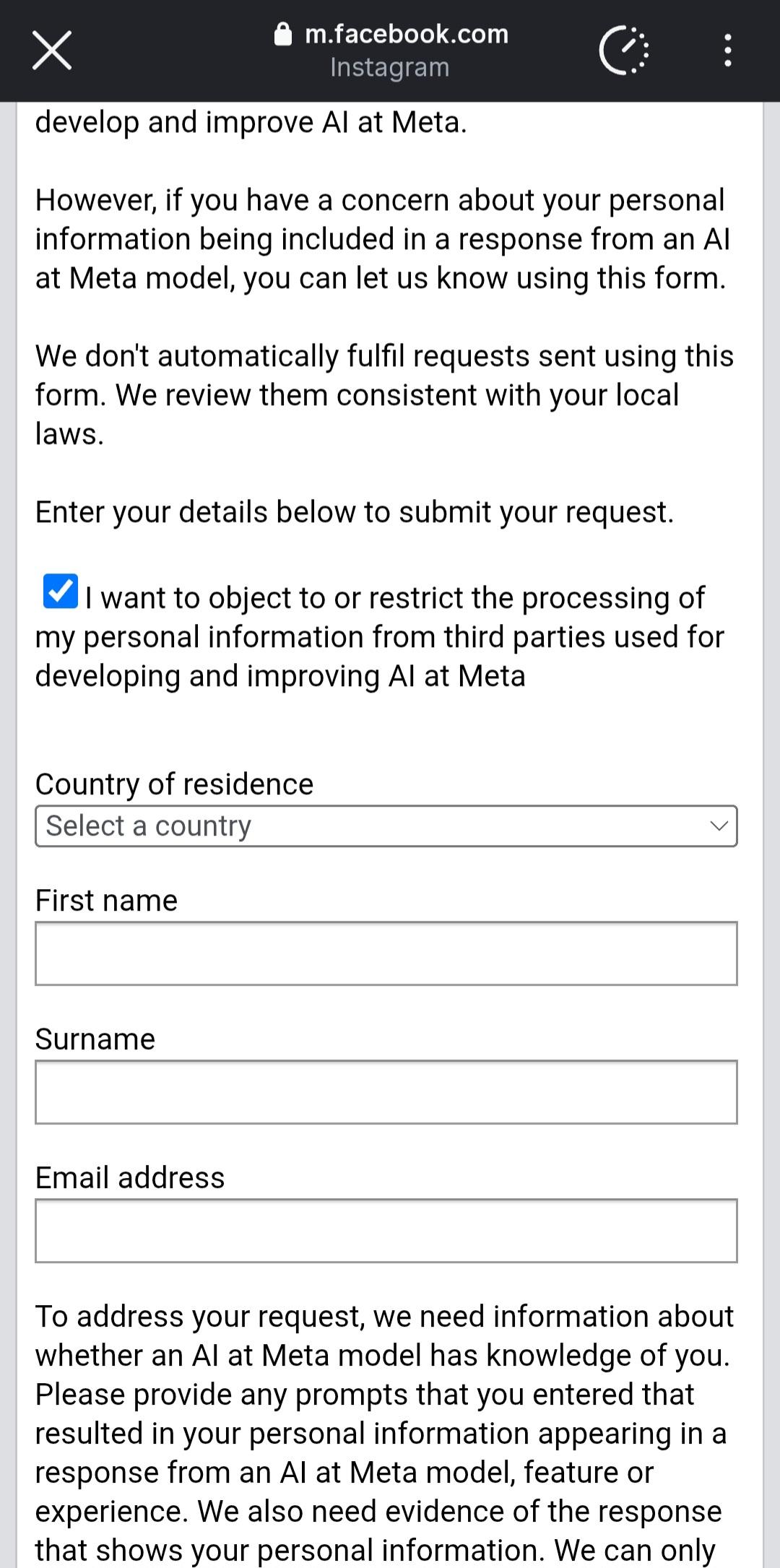The width and height of the screenshot is (780, 1568).
Task: Click the "Country of residence" label
Action: tap(174, 784)
